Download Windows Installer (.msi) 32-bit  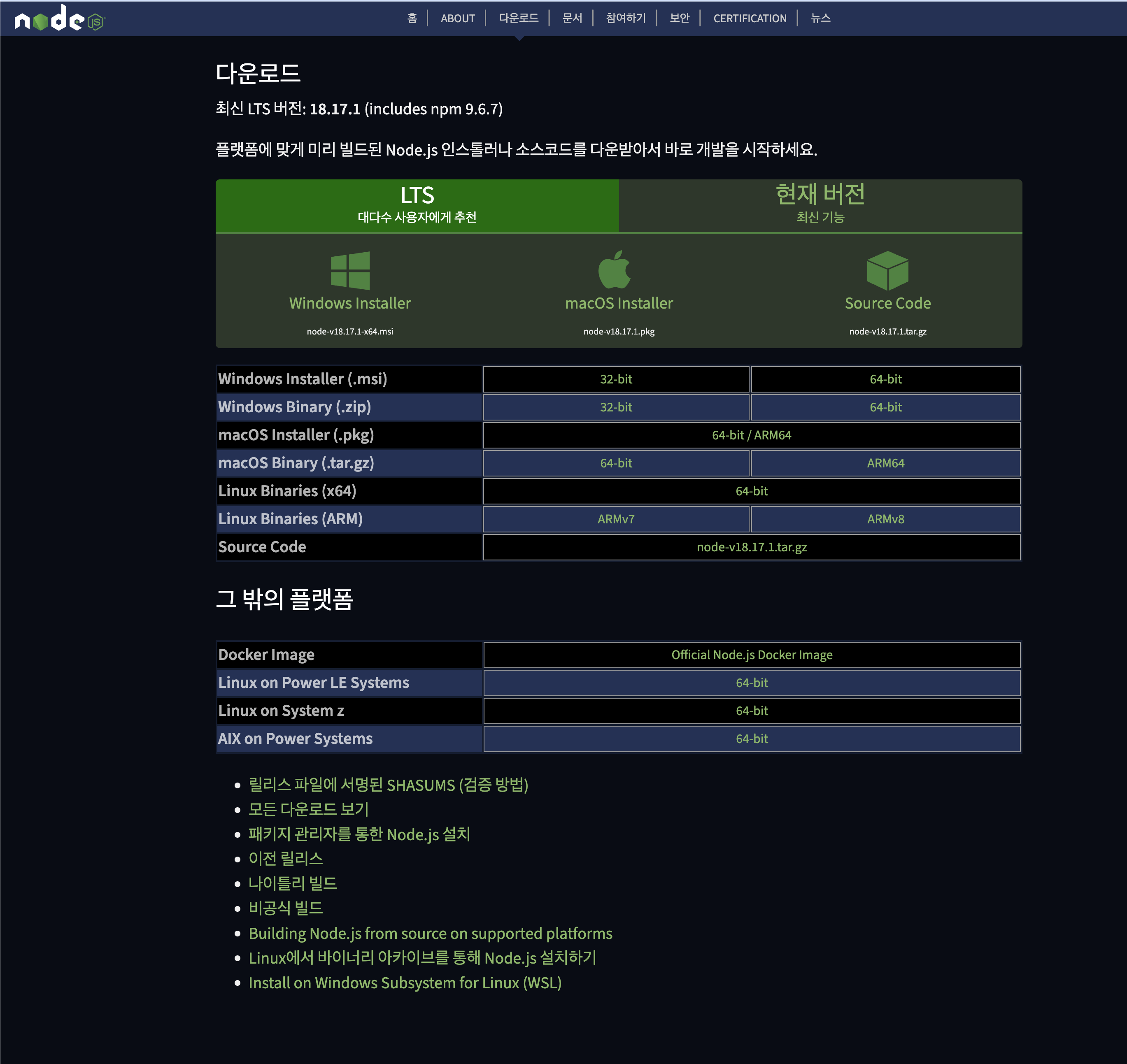616,379
